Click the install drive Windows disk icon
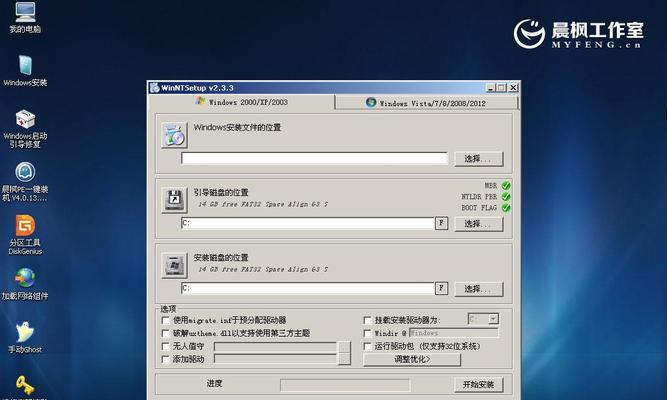The height and width of the screenshot is (400, 667). point(174,265)
